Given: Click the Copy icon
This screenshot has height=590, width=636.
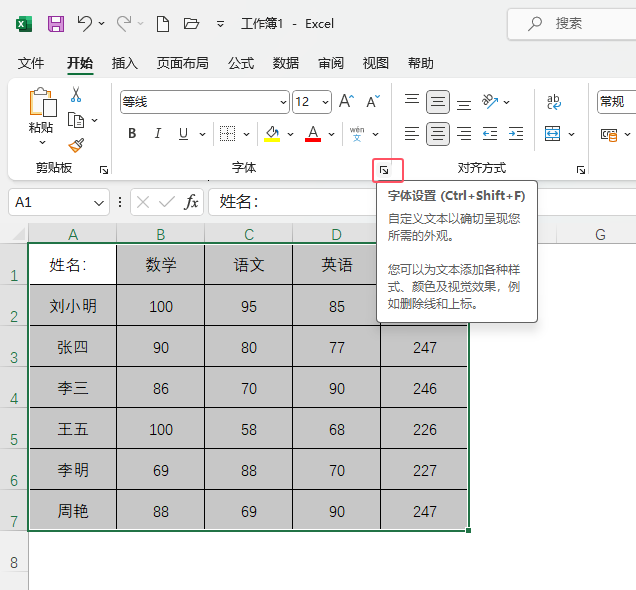Looking at the screenshot, I should [76, 120].
